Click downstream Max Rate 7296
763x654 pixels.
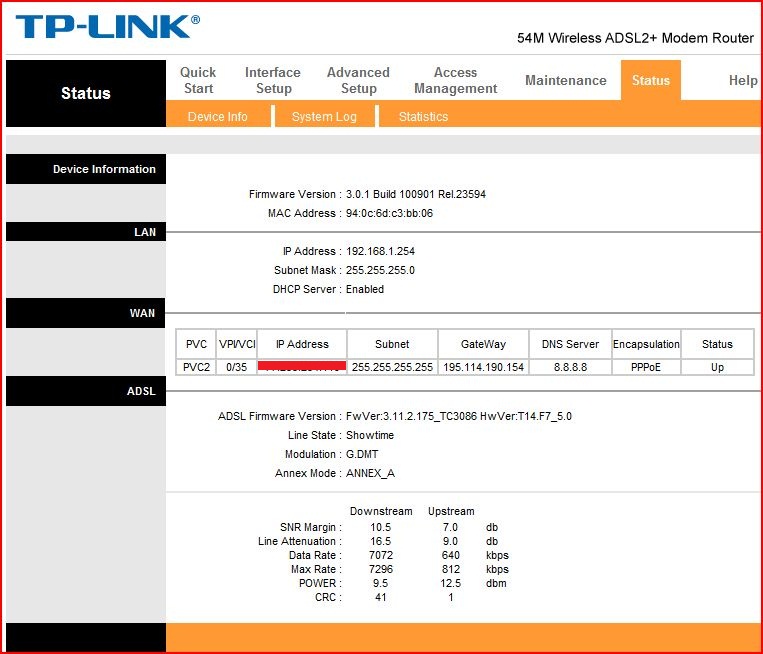pos(381,569)
